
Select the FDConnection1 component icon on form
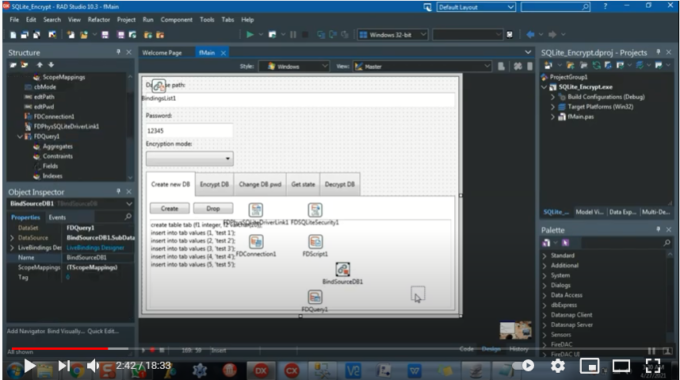click(256, 242)
